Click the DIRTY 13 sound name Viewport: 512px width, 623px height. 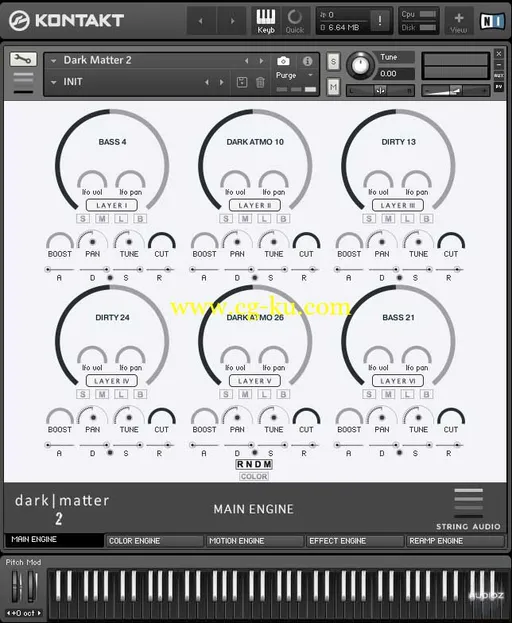click(x=398, y=142)
